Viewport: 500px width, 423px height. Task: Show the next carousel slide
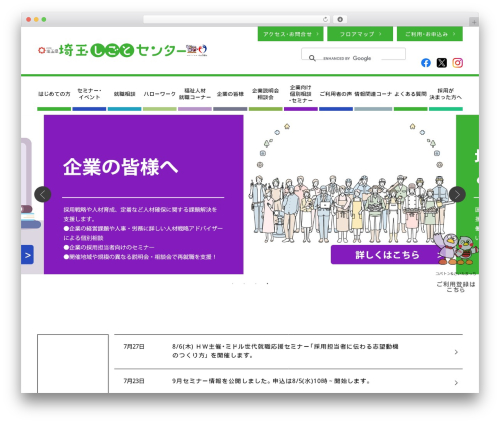457,194
